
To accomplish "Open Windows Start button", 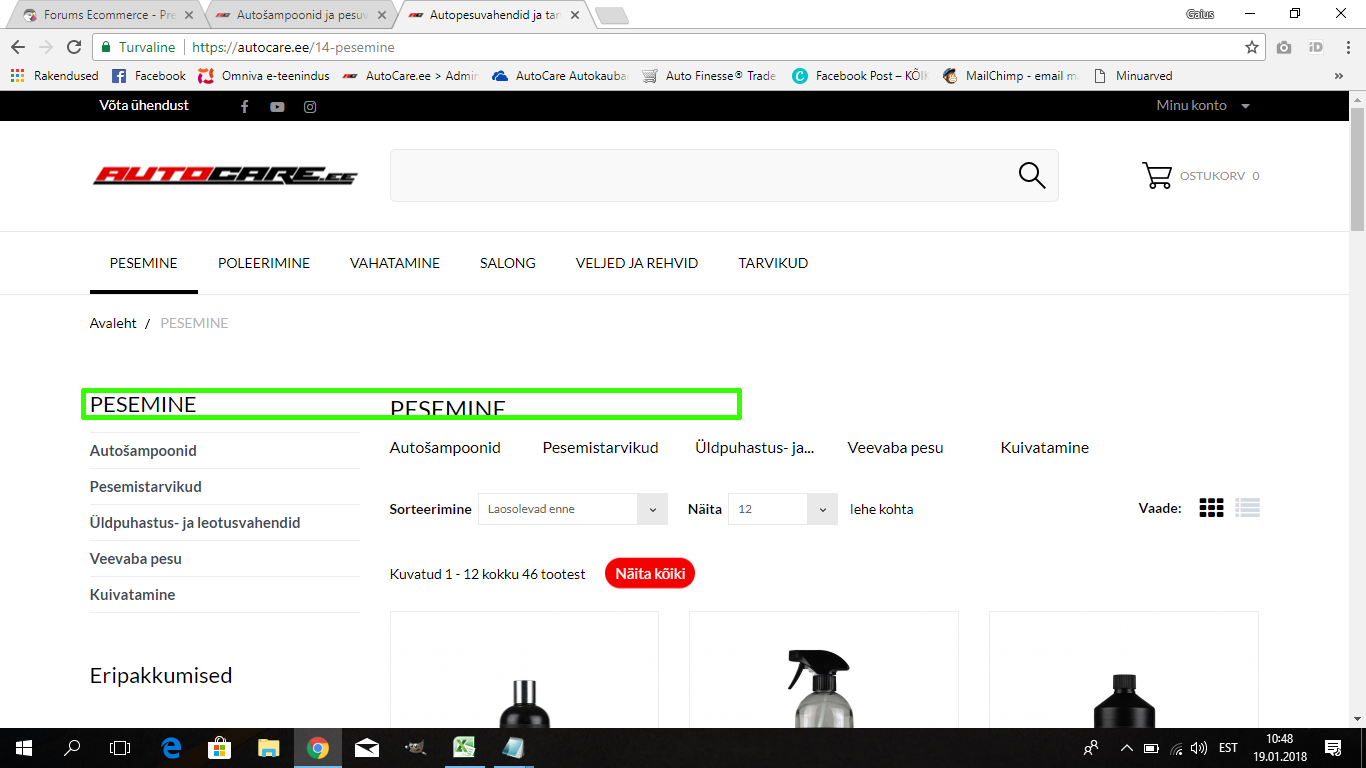I will (24, 747).
